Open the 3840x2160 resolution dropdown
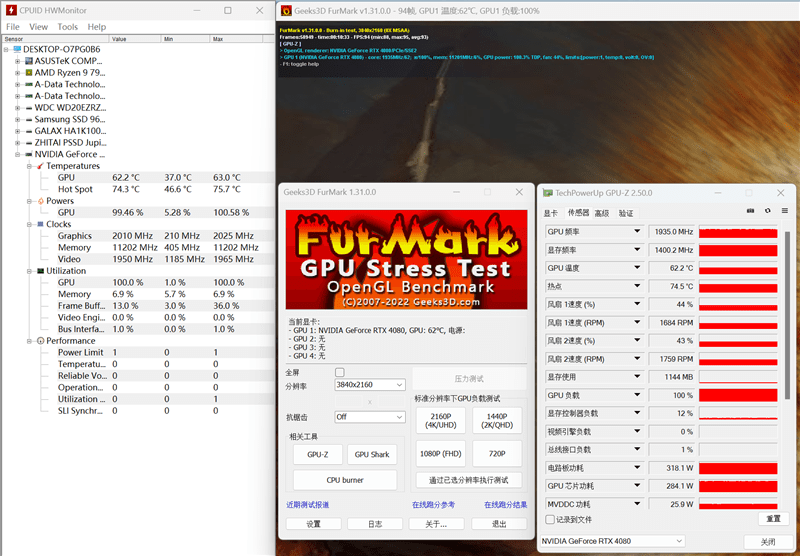 coord(370,385)
